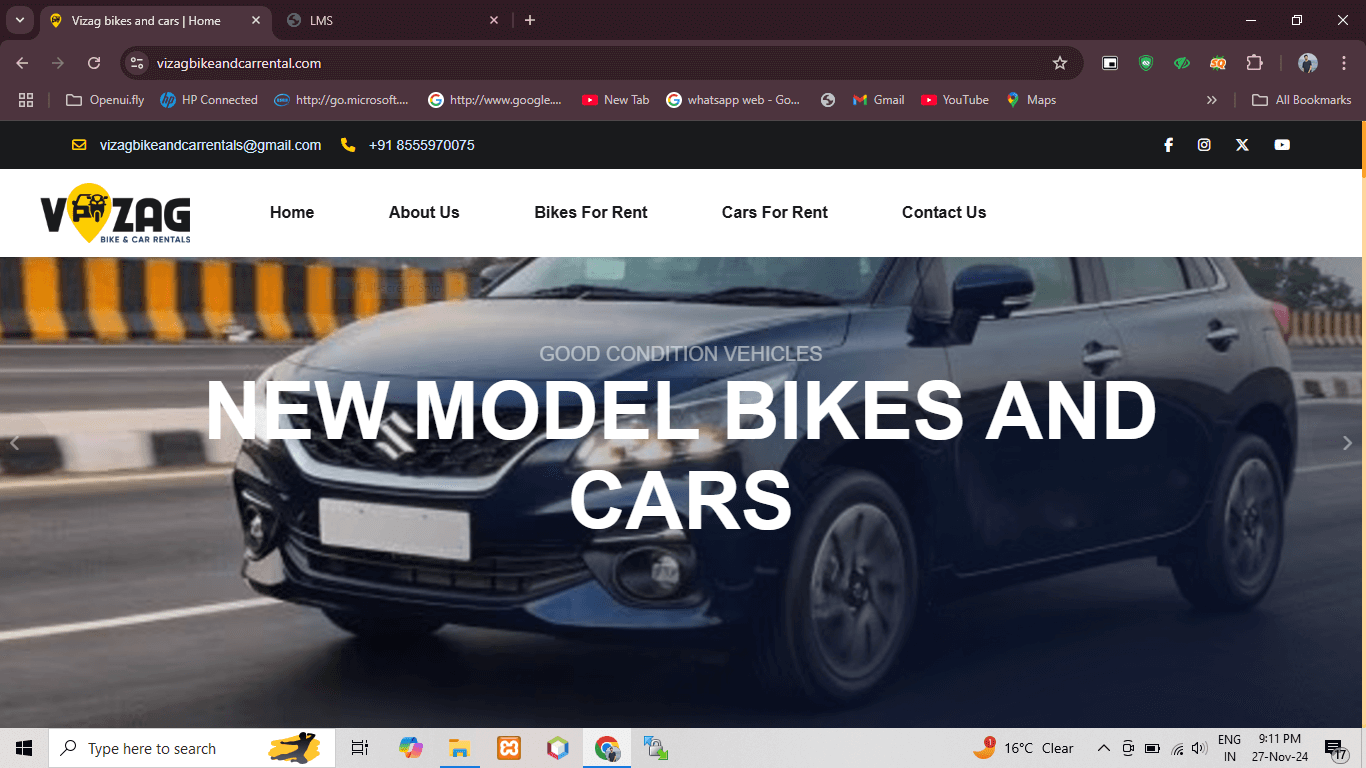Reload the page
The height and width of the screenshot is (768, 1366).
[94, 63]
